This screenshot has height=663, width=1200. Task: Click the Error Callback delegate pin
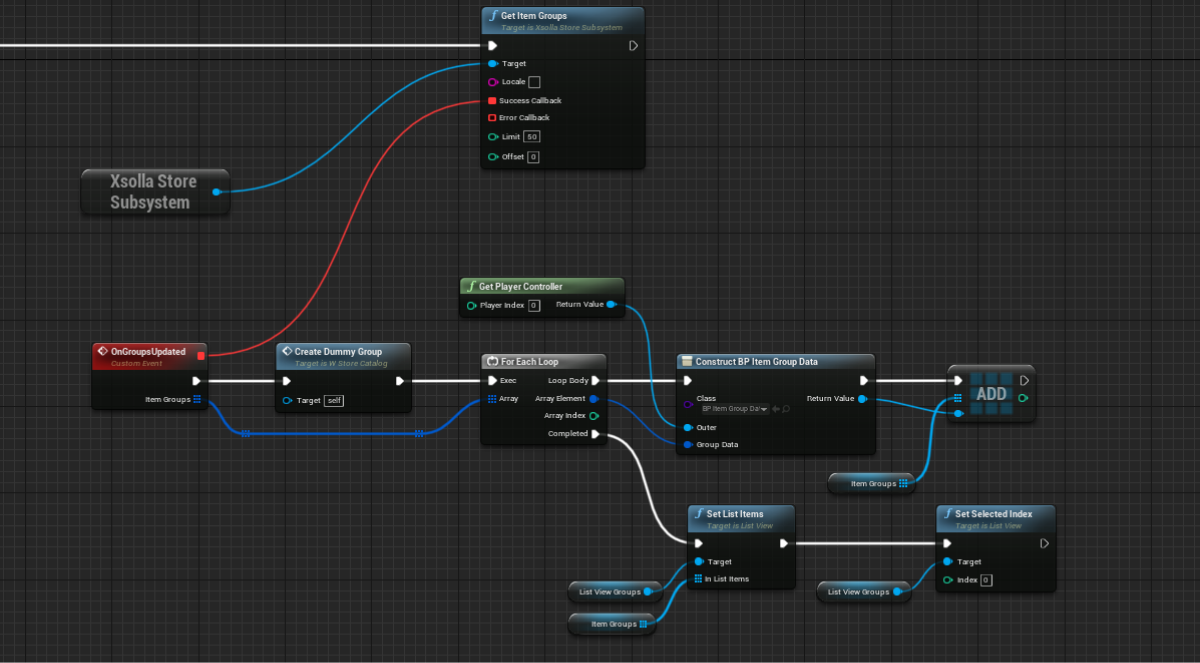[x=492, y=118]
